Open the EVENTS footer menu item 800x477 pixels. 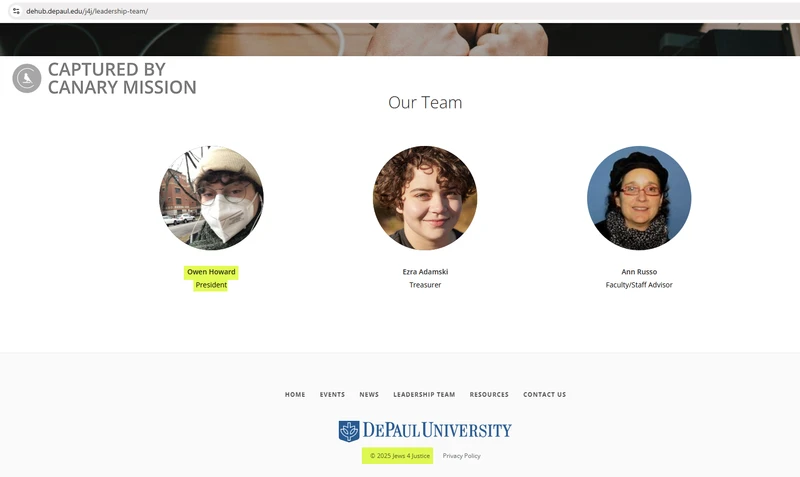[332, 394]
